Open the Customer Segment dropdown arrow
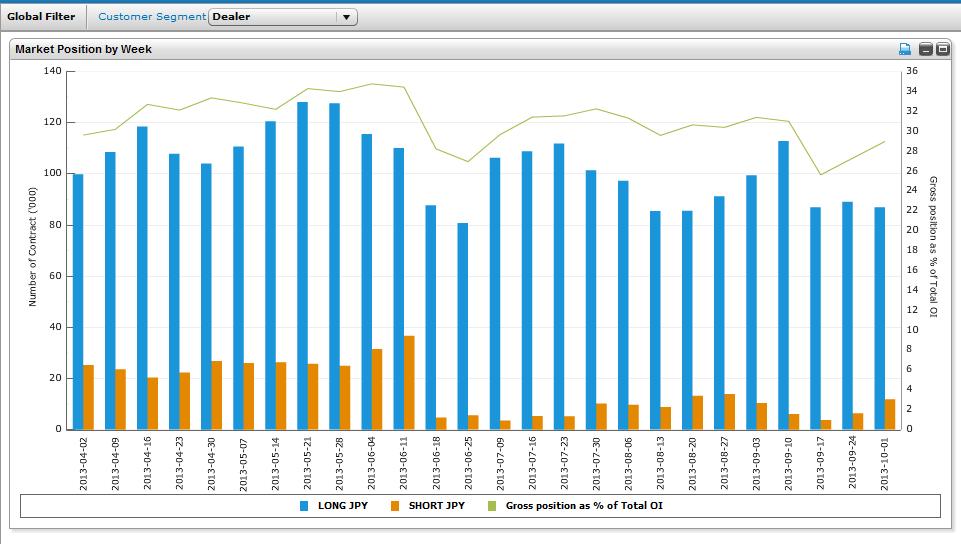This screenshot has height=544, width=961. click(x=346, y=17)
